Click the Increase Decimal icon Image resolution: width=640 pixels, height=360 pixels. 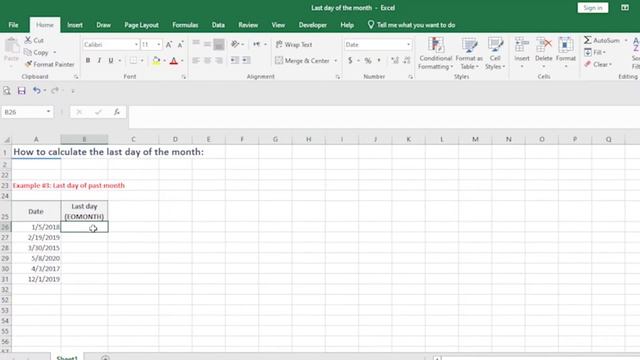click(395, 60)
